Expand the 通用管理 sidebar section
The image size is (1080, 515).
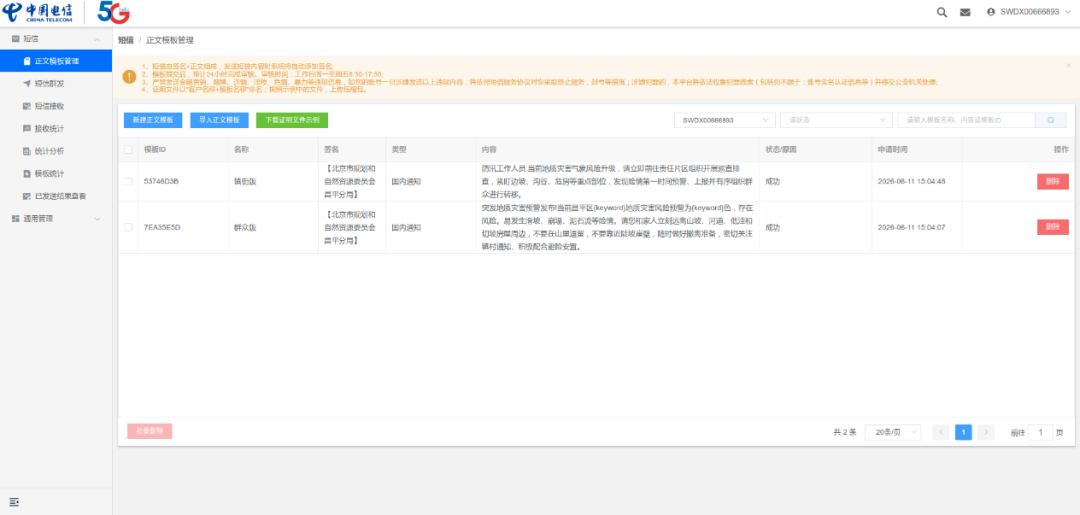point(56,218)
